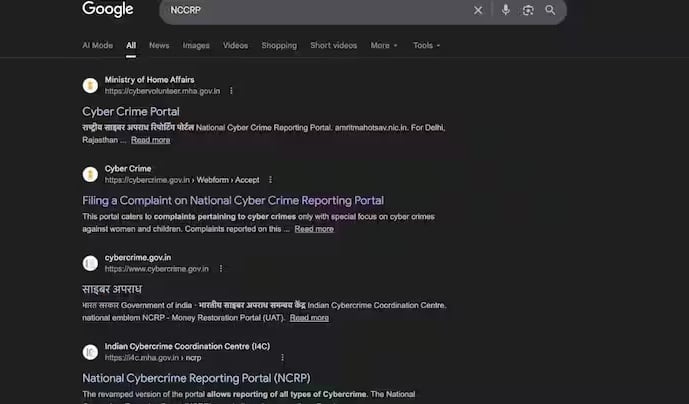689x404 pixels.
Task: Switch to AI Mode tab
Action: 98,45
